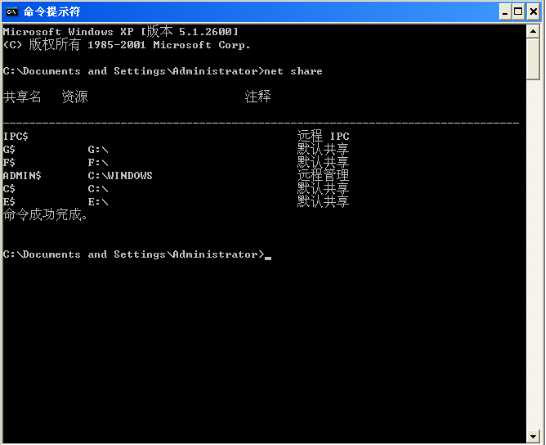Select the ADMIN$ share name
Viewport: 546px width, 445px height.
tap(22, 175)
